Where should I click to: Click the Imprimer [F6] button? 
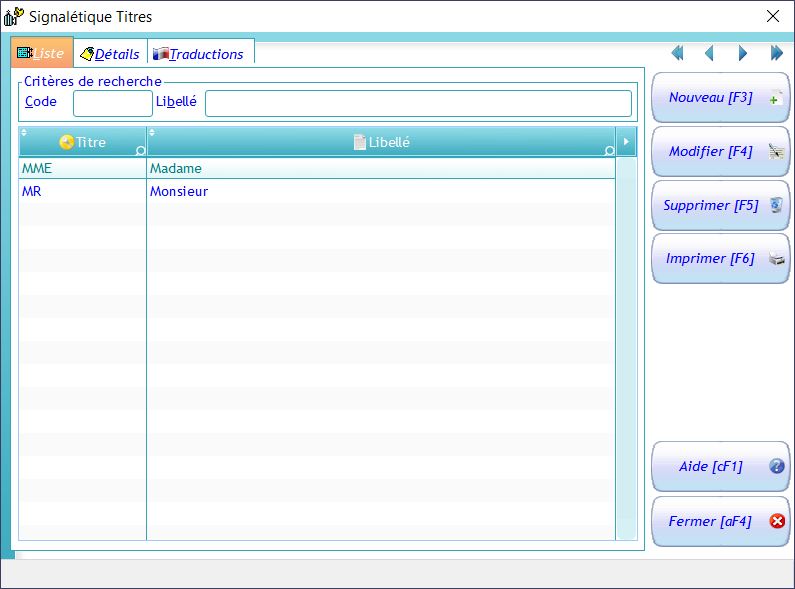pos(720,259)
